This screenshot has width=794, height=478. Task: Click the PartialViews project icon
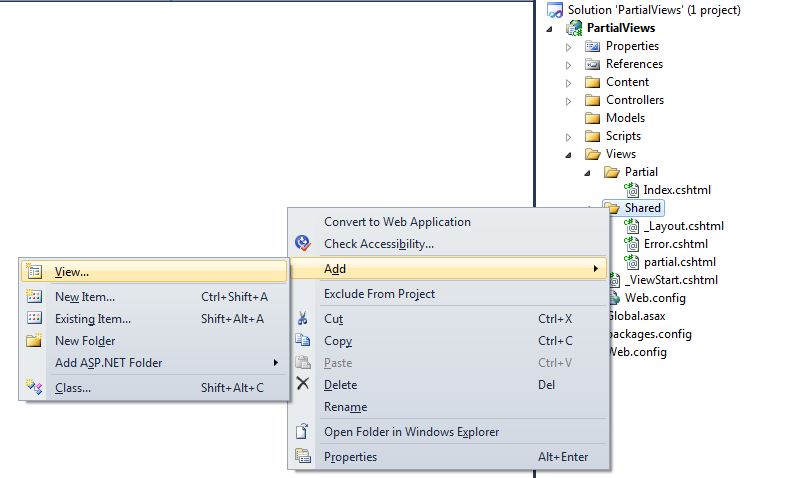coord(574,28)
